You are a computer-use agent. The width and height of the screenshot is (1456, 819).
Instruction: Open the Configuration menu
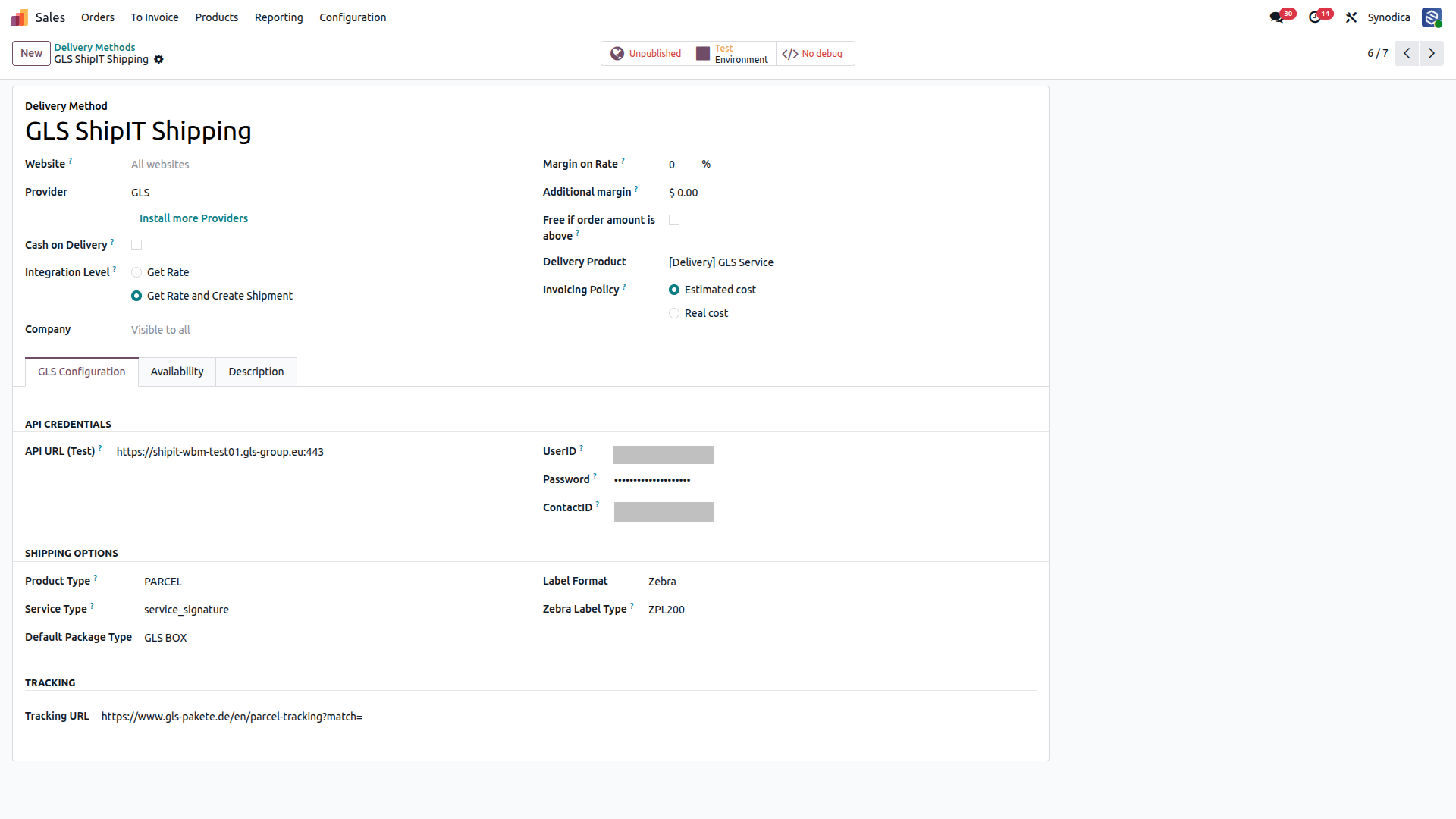[353, 17]
